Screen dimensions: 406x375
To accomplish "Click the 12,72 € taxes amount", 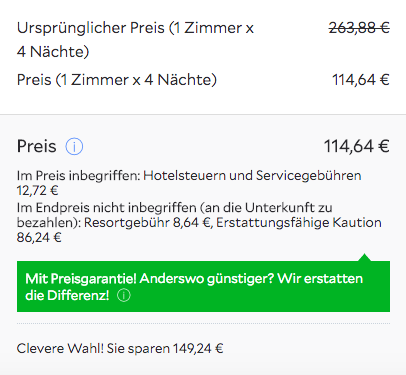I will [x=38, y=191].
